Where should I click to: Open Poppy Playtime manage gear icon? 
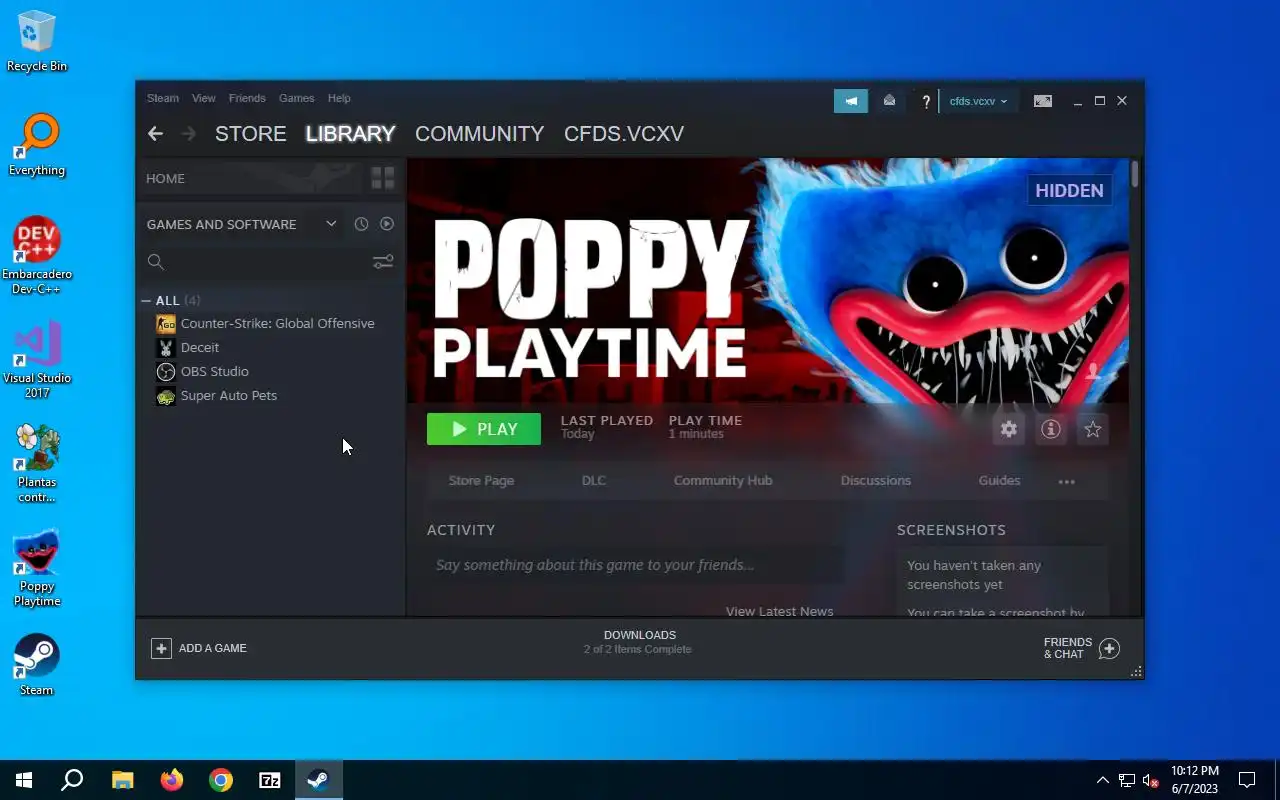pos(1009,429)
